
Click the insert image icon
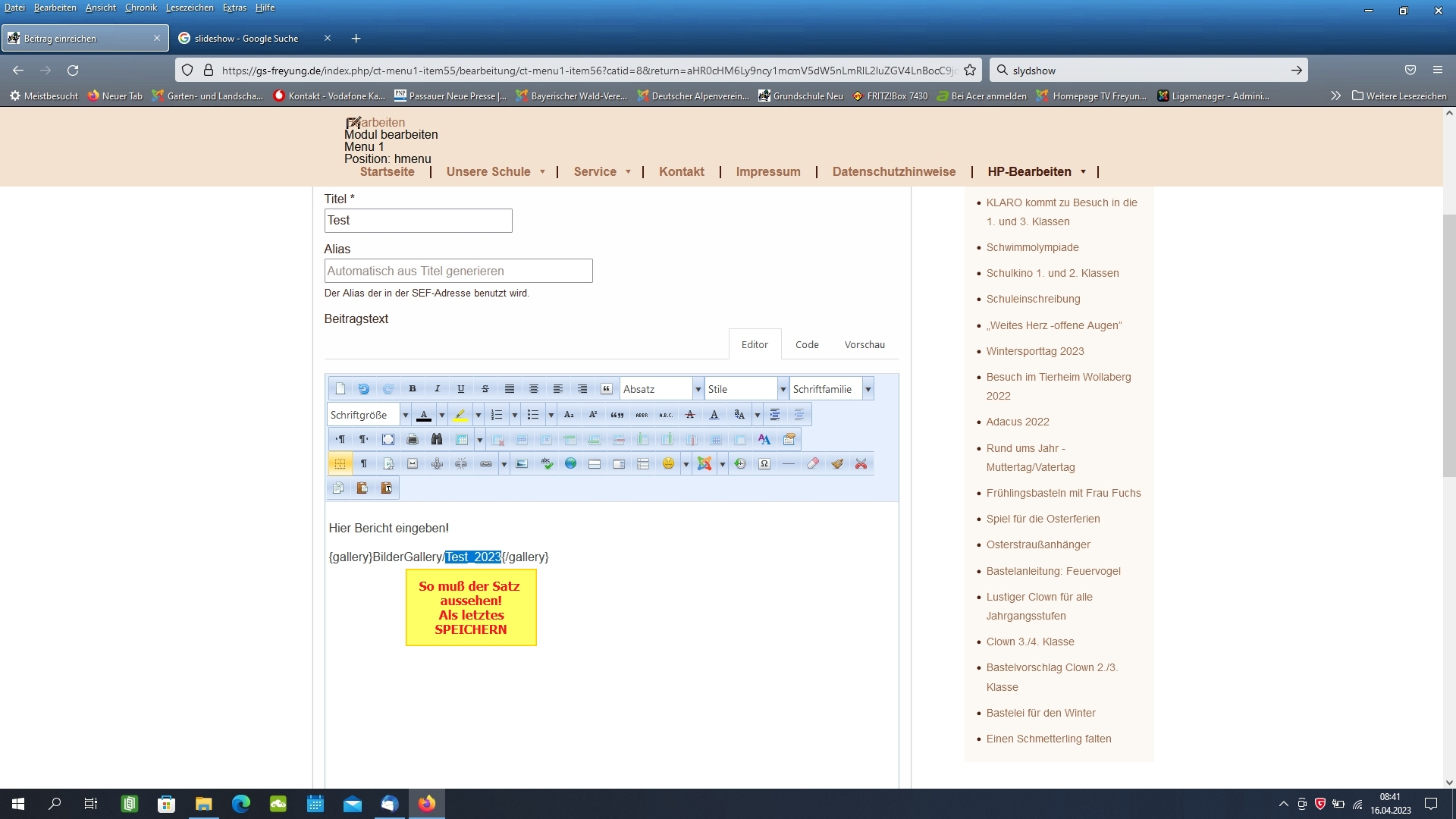[x=522, y=463]
